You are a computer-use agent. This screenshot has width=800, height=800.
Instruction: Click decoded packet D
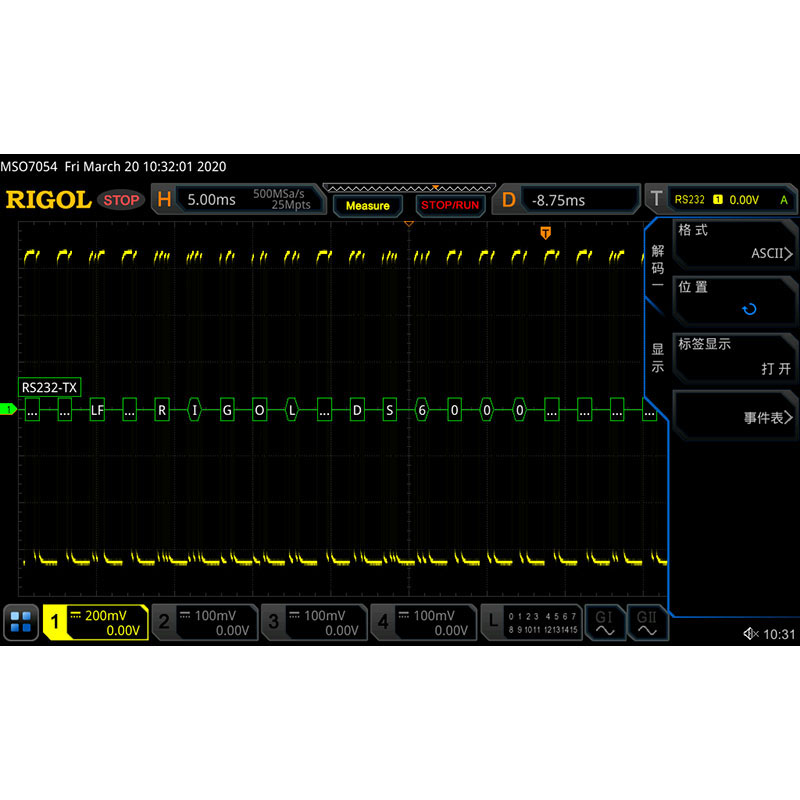(357, 410)
